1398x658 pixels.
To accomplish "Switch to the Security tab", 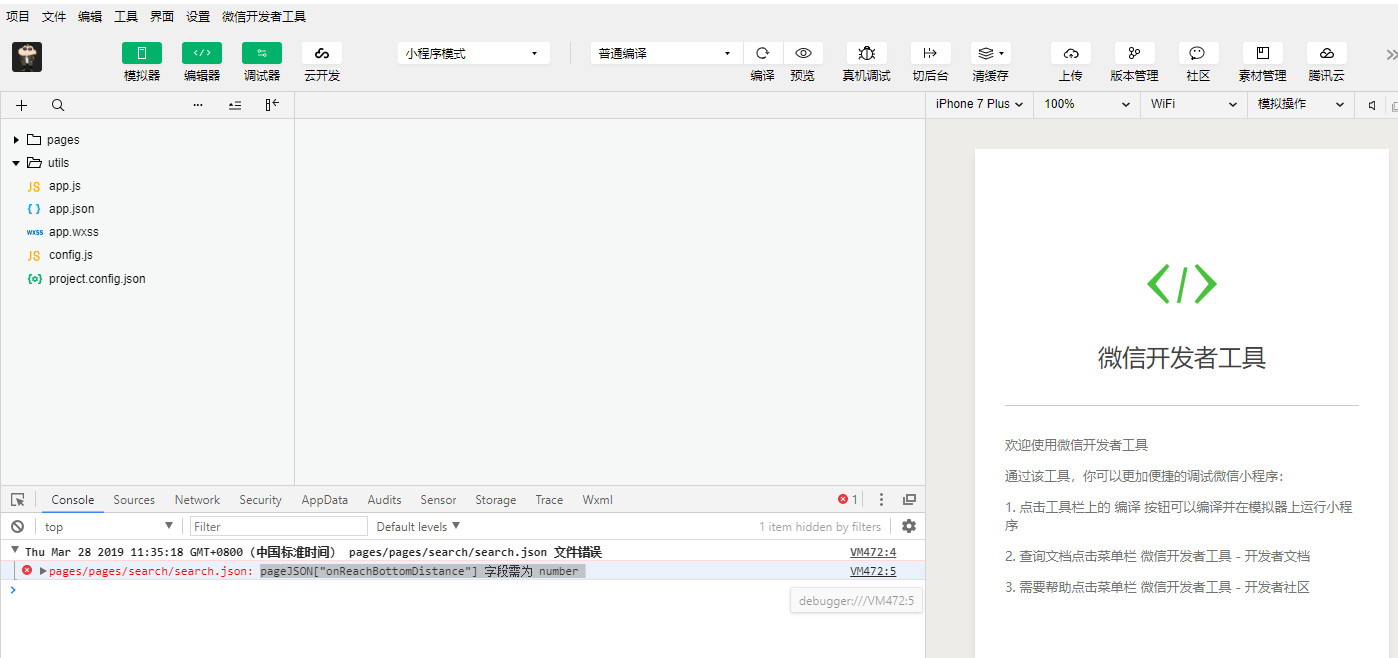I will [x=260, y=500].
